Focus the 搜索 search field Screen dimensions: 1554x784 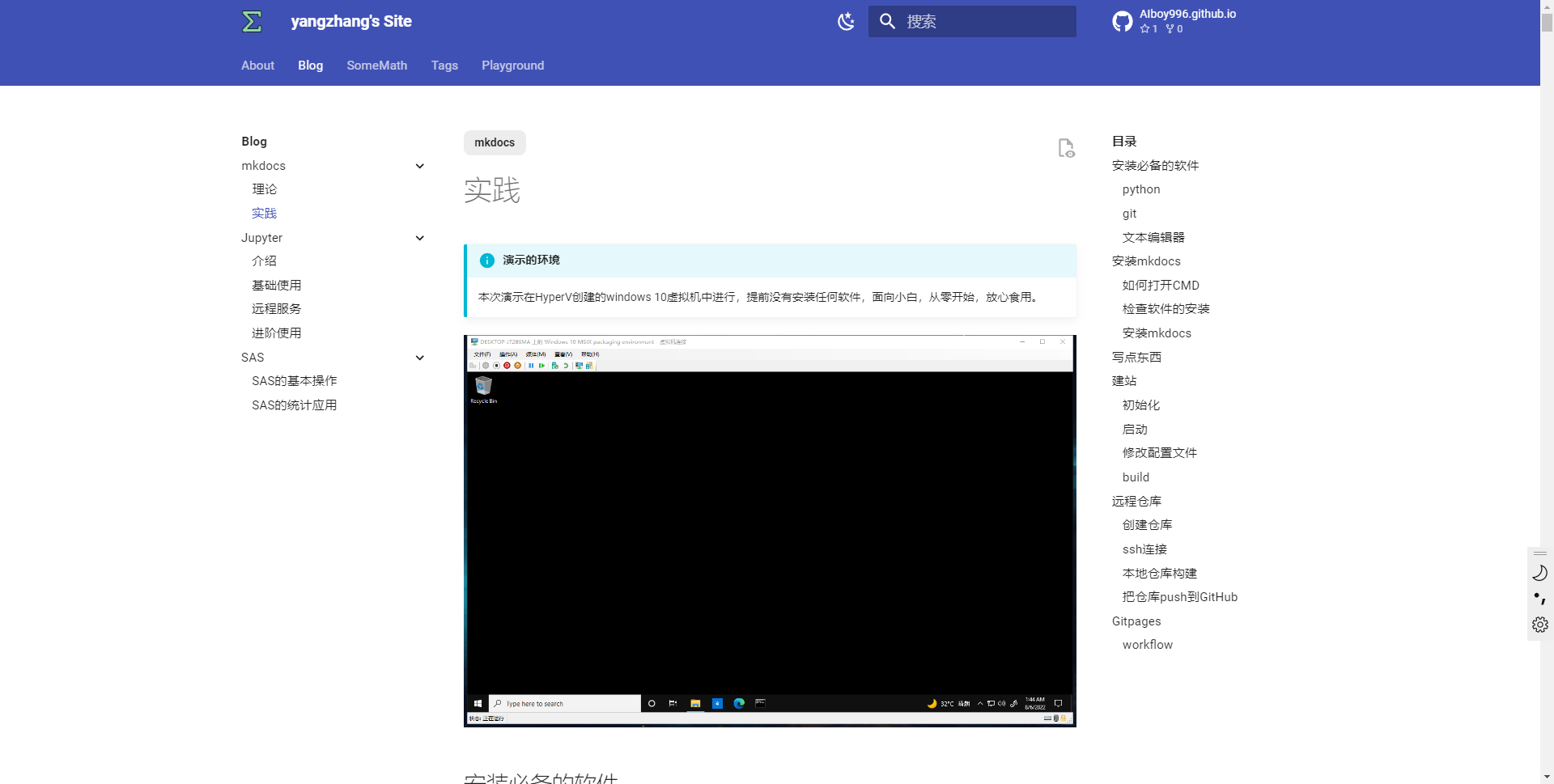tap(987, 22)
